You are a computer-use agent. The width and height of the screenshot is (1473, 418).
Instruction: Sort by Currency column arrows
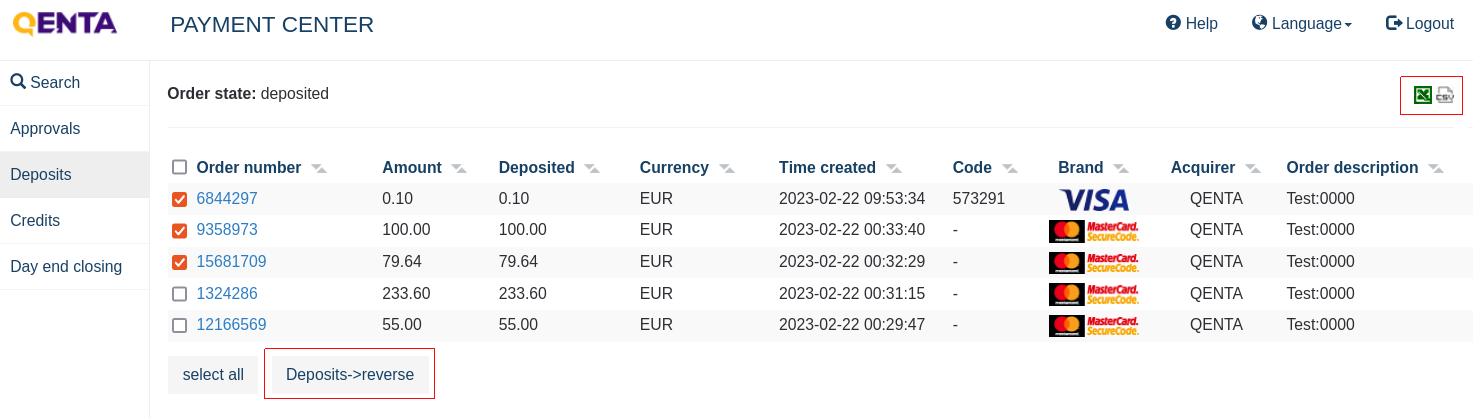tap(726, 168)
